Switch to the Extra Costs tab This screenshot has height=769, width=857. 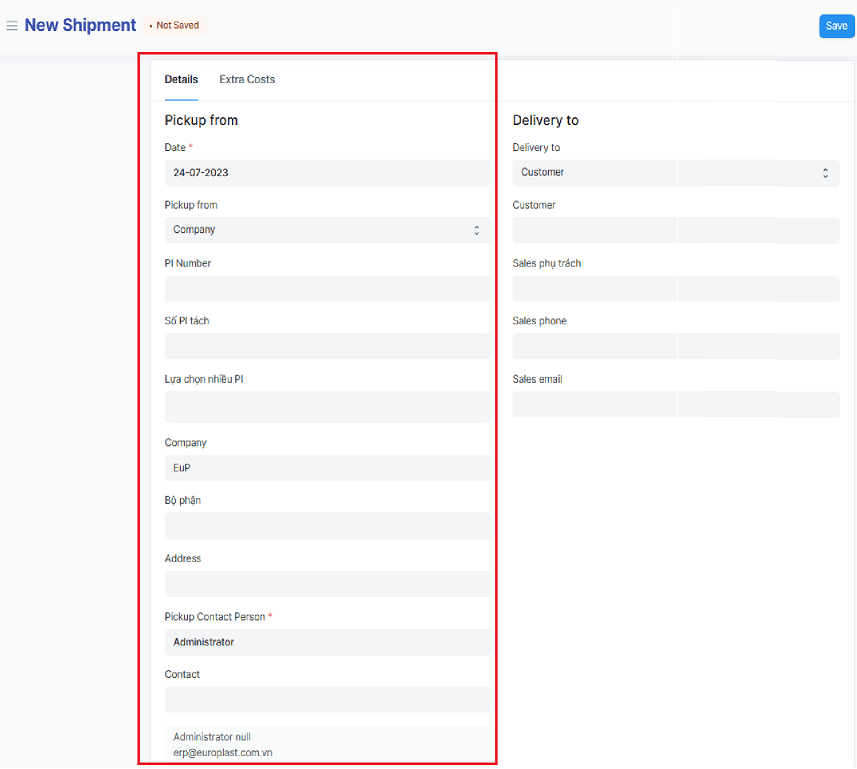click(247, 80)
